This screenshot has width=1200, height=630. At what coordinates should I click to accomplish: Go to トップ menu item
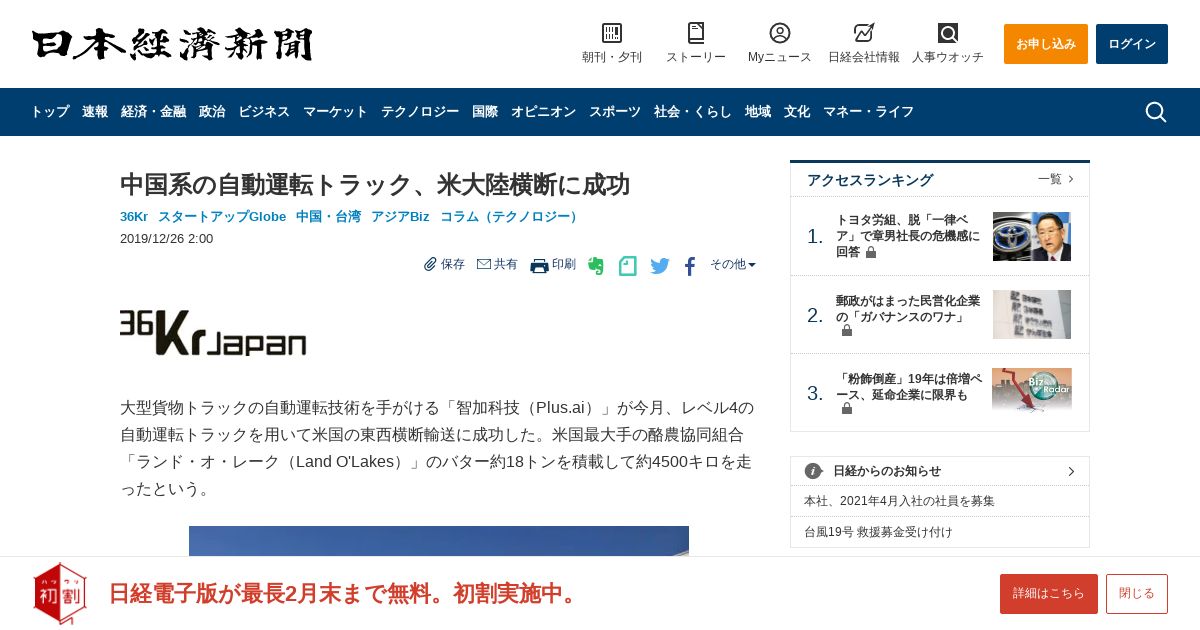pyautogui.click(x=50, y=112)
